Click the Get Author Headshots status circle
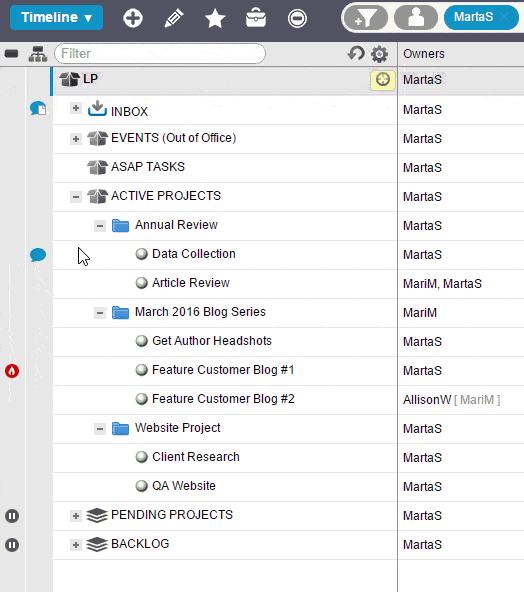524x592 pixels. click(142, 341)
